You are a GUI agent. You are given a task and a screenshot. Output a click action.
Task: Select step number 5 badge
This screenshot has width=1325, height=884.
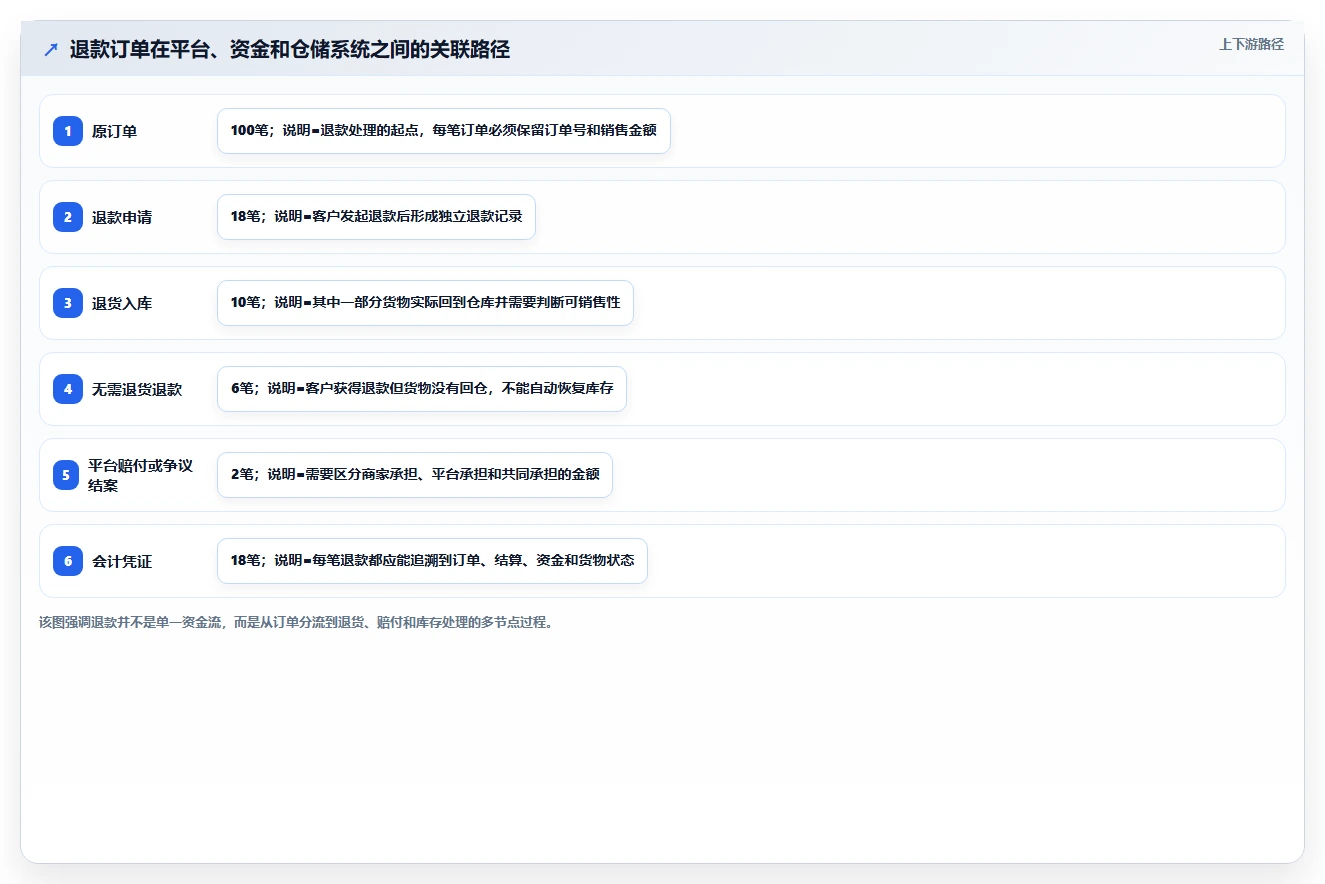[66, 475]
